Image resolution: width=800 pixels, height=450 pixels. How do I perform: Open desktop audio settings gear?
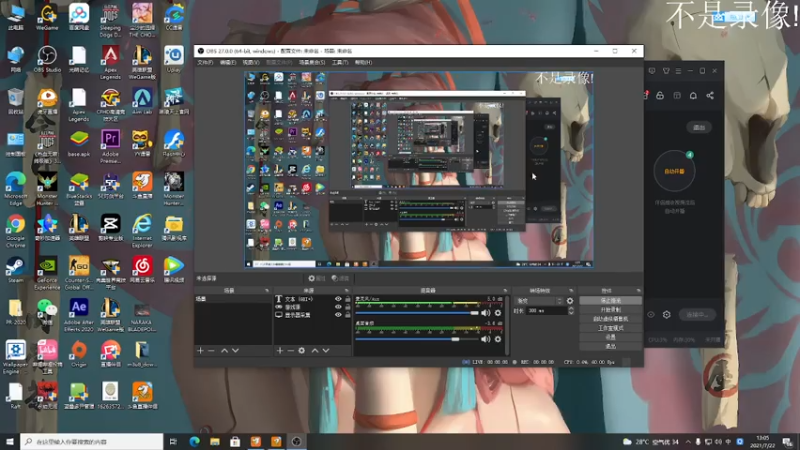click(x=498, y=339)
